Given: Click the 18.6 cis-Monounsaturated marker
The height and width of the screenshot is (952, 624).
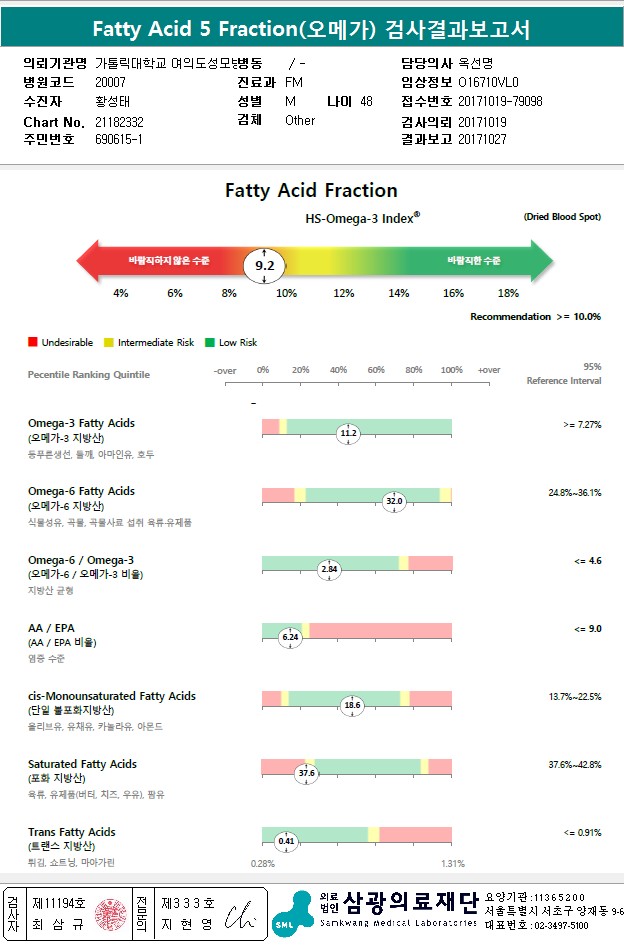Looking at the screenshot, I should click(x=352, y=705).
